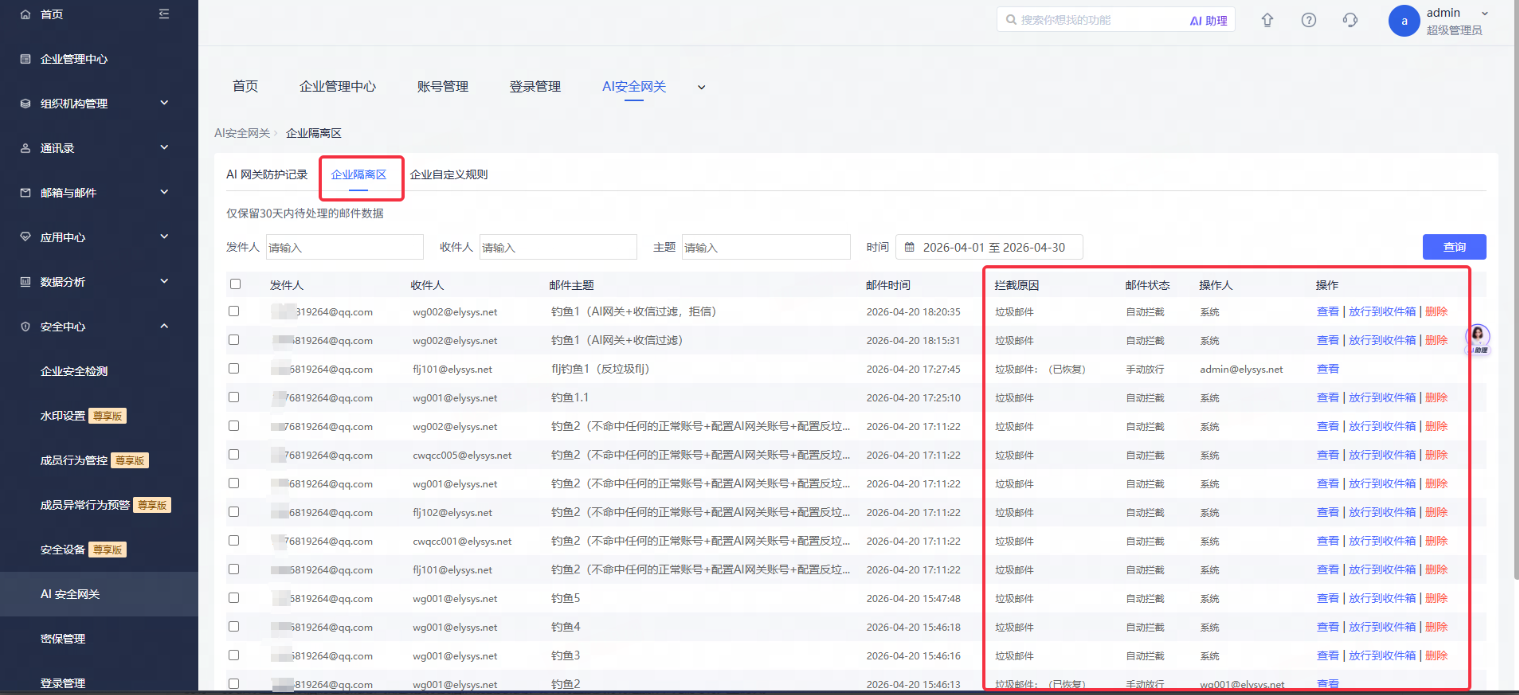Image resolution: width=1519 pixels, height=695 pixels.
Task: Open the 时间 date range picker
Action: click(x=989, y=247)
